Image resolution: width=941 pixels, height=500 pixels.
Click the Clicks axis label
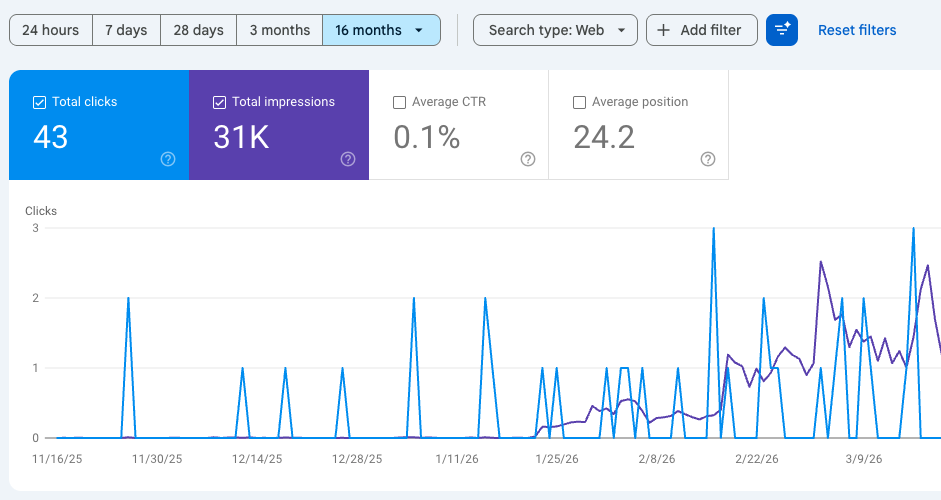(41, 211)
